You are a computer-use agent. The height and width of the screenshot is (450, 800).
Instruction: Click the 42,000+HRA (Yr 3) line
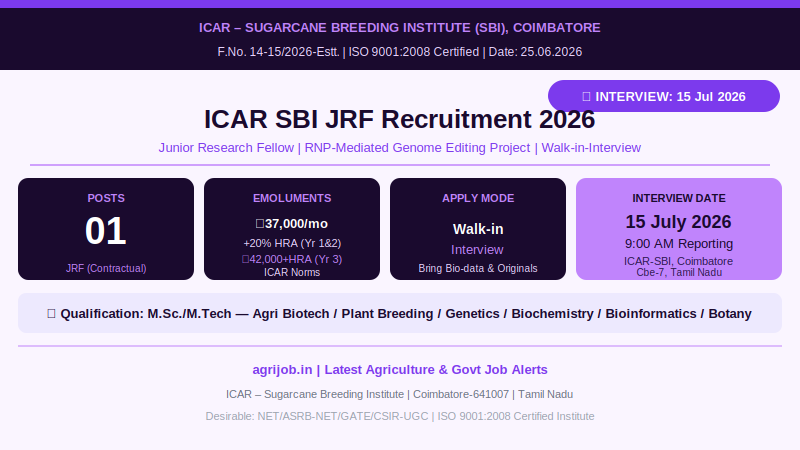[x=292, y=259]
